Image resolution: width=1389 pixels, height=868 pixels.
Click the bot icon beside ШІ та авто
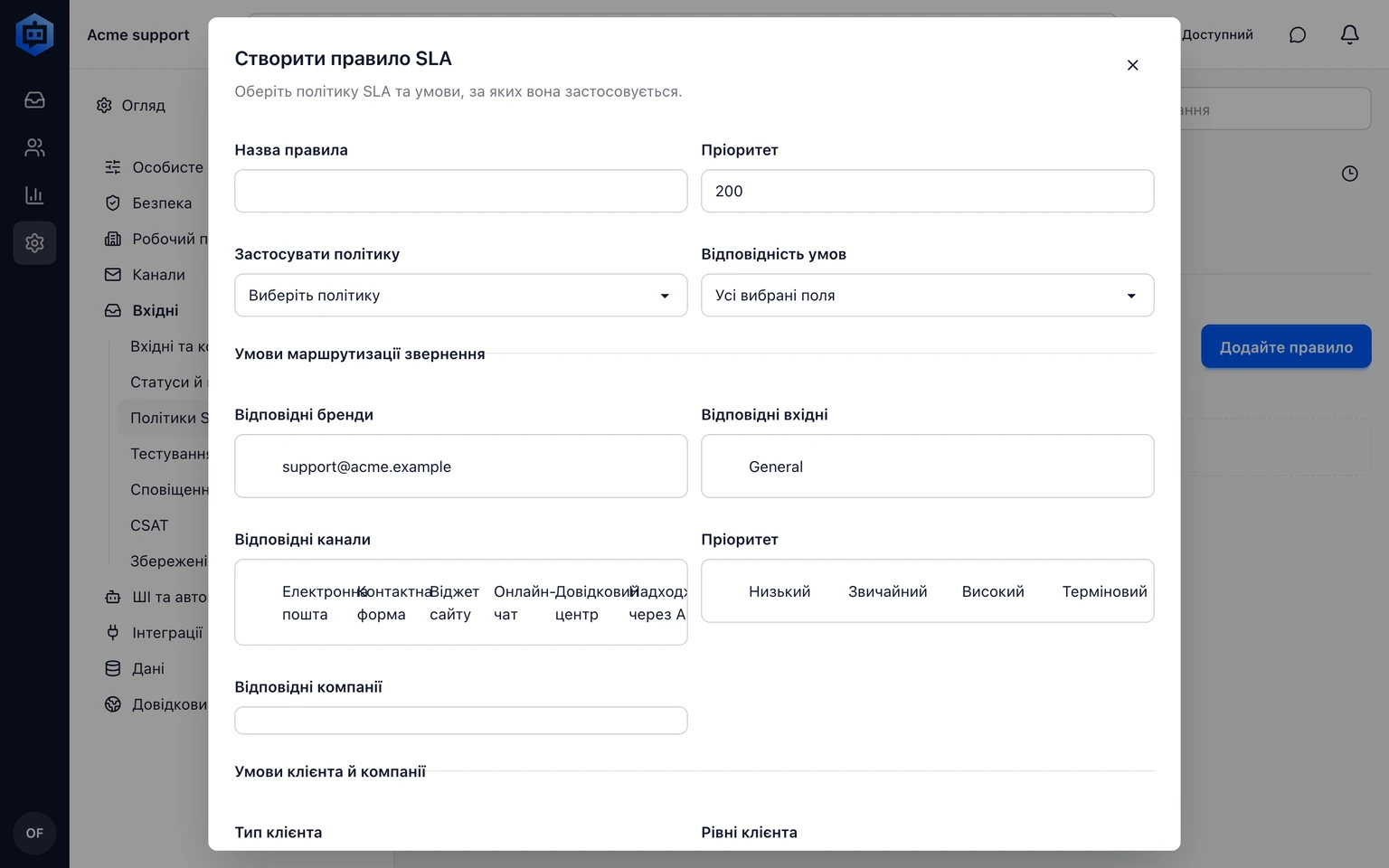tap(113, 597)
